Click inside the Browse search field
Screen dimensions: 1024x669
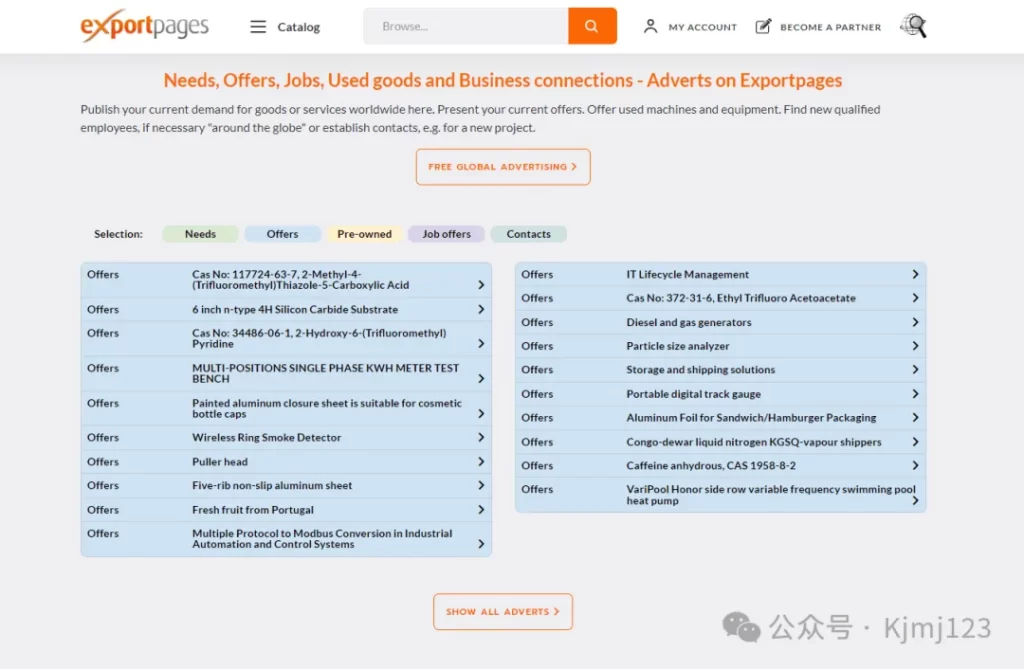coord(466,26)
